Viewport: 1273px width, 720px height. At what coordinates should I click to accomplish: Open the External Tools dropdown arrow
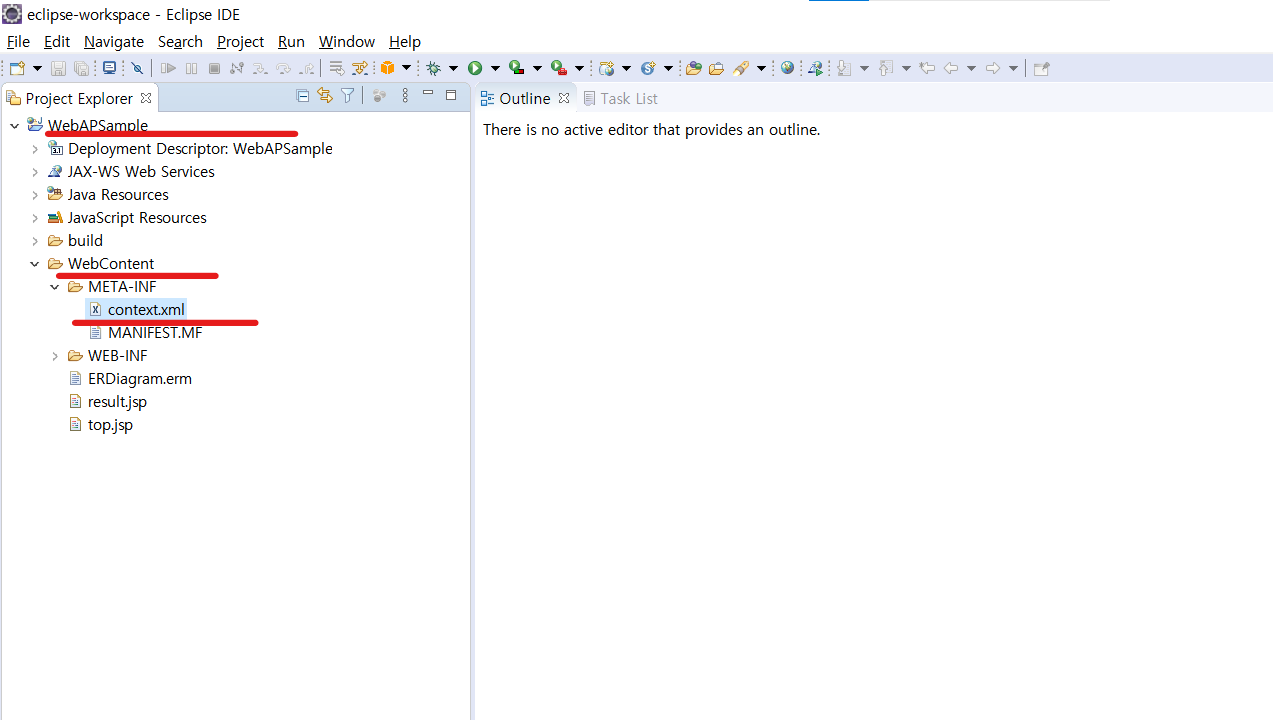coord(579,68)
